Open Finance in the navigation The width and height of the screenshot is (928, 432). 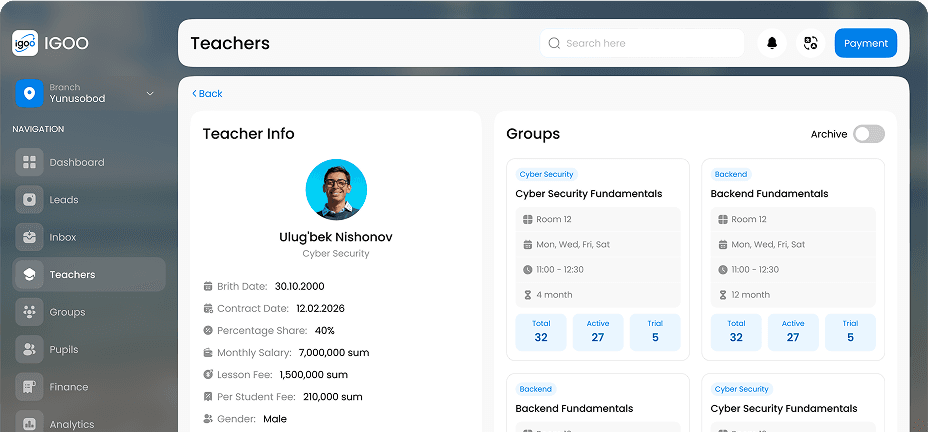[89, 387]
